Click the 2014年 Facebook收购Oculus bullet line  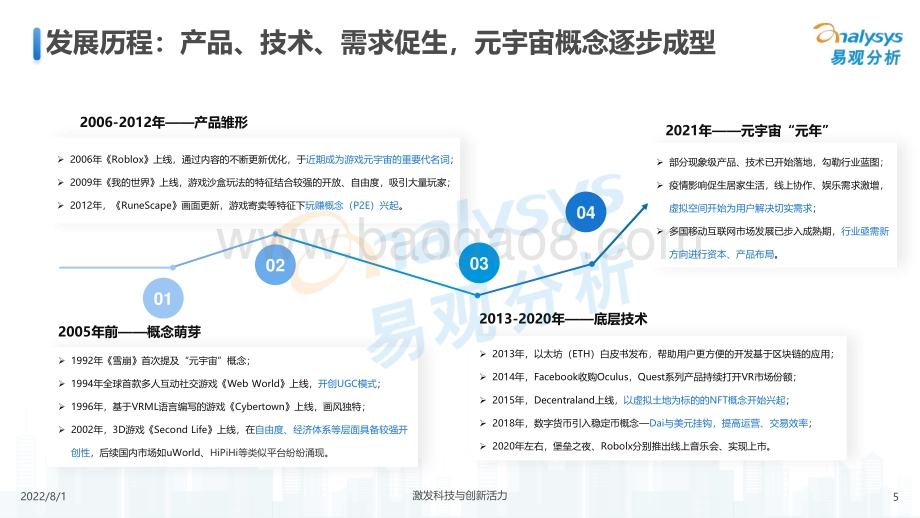click(x=638, y=377)
